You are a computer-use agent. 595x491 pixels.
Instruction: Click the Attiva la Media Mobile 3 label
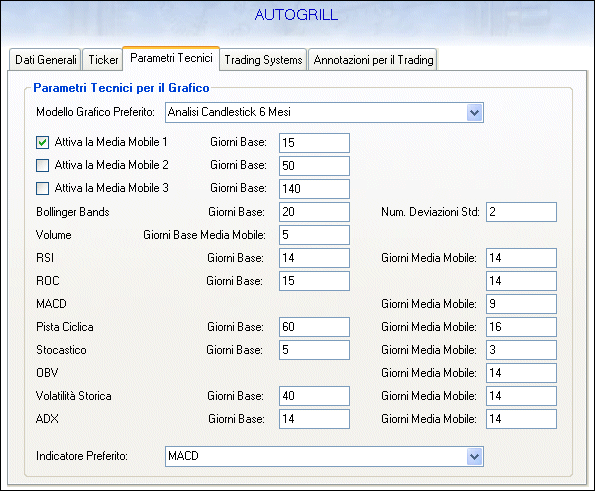(x=112, y=188)
